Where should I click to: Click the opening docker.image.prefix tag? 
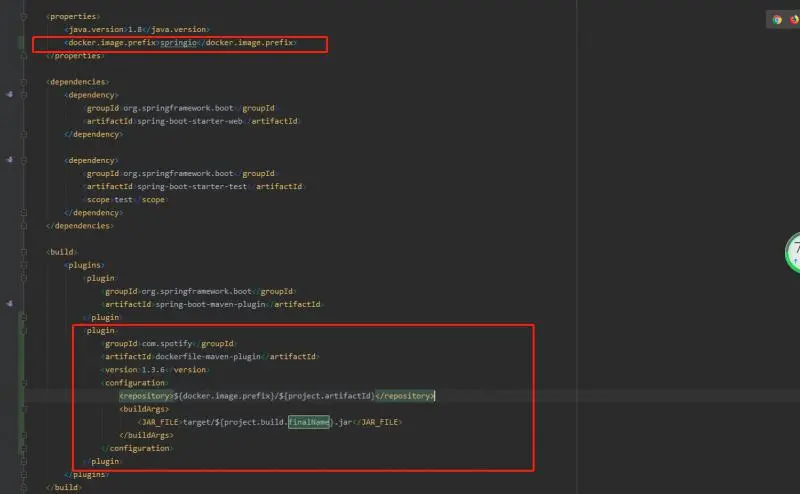coord(112,43)
